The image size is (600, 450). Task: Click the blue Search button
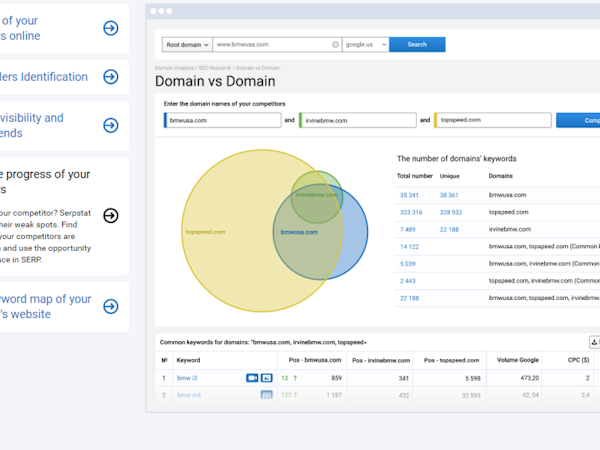[417, 44]
